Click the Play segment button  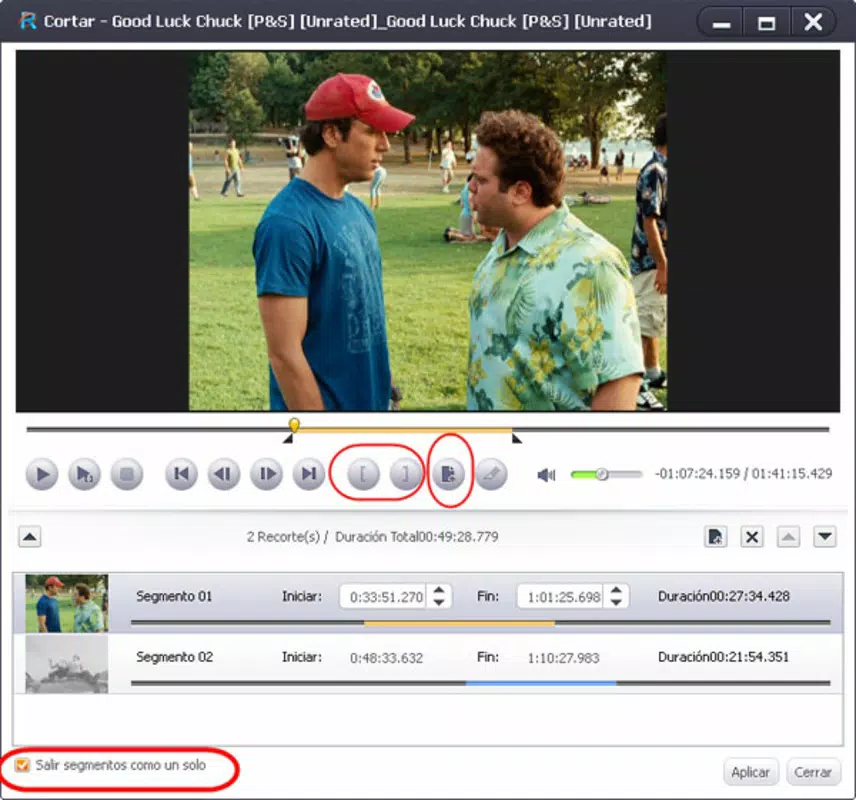(x=84, y=473)
